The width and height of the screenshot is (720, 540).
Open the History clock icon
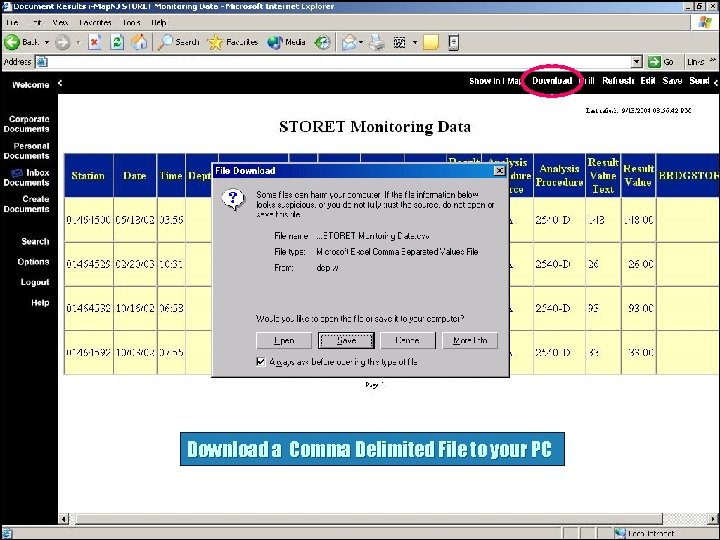(x=322, y=42)
